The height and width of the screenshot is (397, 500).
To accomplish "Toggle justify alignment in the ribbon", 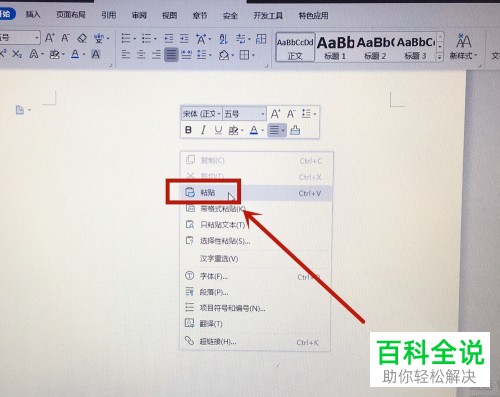I will (171, 55).
